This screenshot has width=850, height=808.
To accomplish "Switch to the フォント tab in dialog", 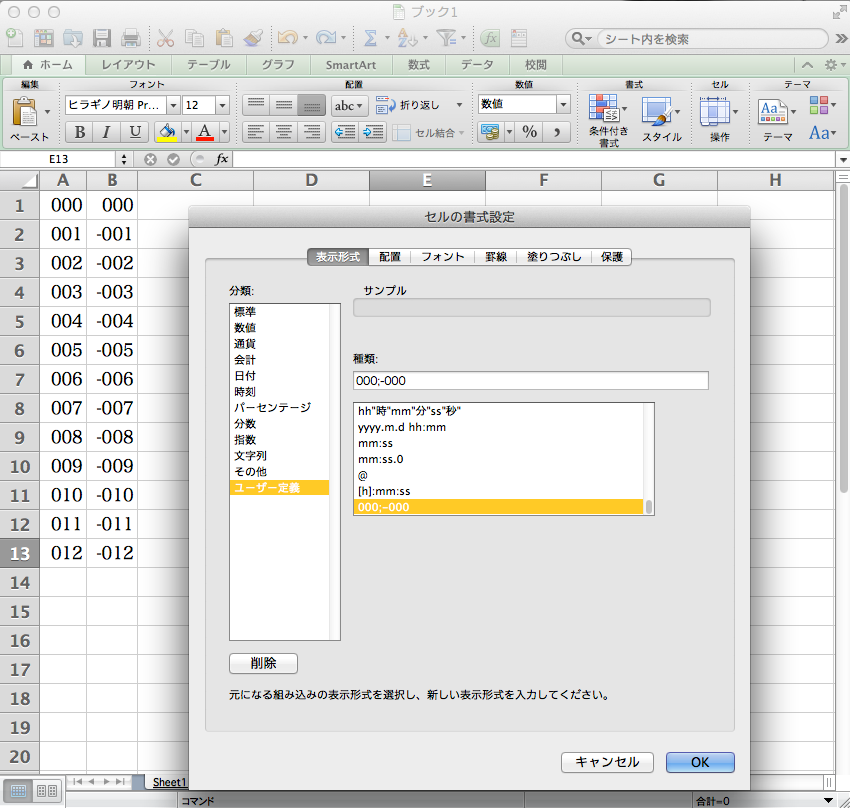I will click(x=442, y=257).
